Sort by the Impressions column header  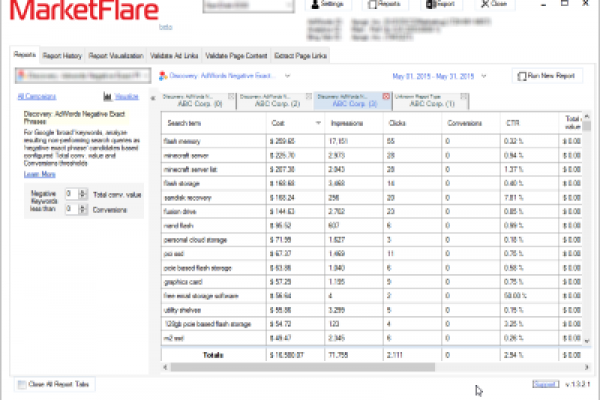pyautogui.click(x=354, y=123)
